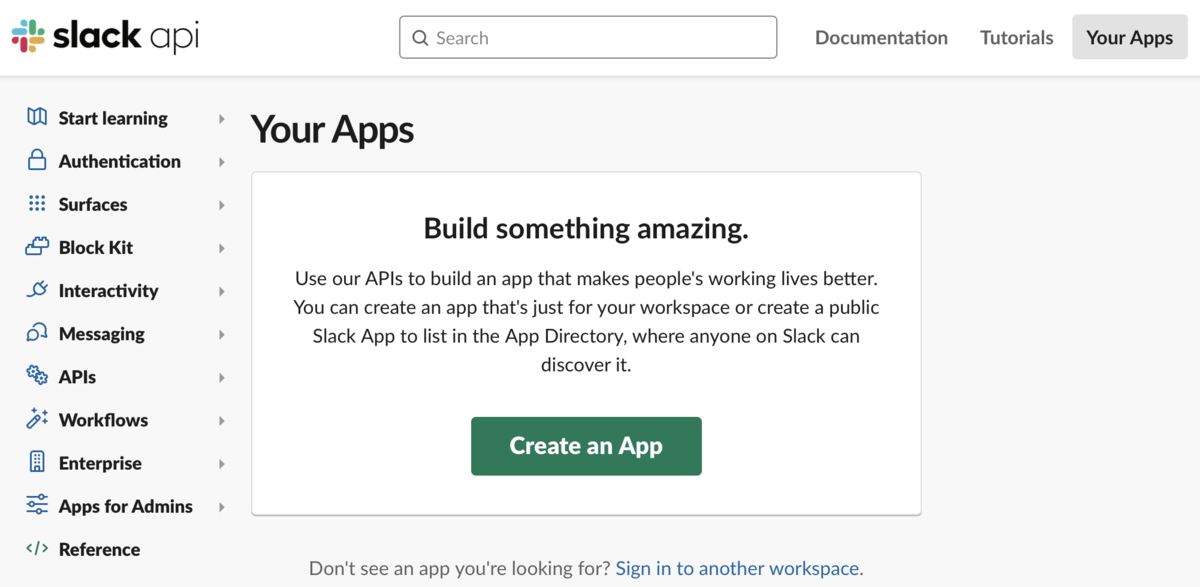
Task: Click the Authentication lock icon
Action: (x=37, y=160)
